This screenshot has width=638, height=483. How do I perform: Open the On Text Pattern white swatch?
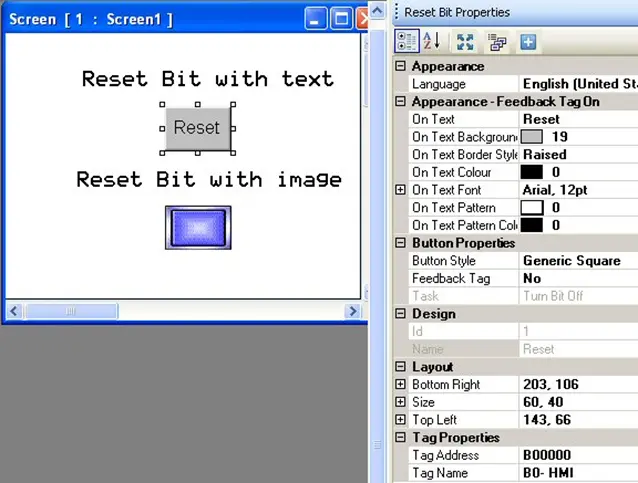pyautogui.click(x=531, y=208)
